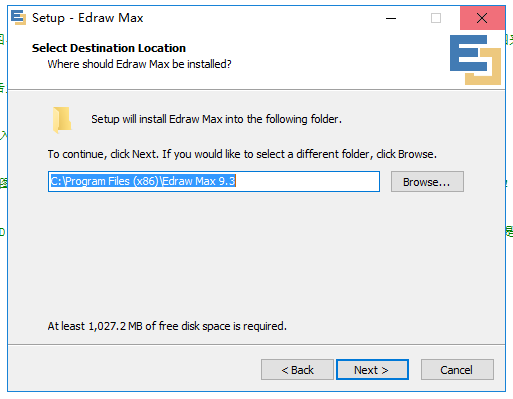Open the Browse... folder dialog
The height and width of the screenshot is (399, 513).
(427, 182)
